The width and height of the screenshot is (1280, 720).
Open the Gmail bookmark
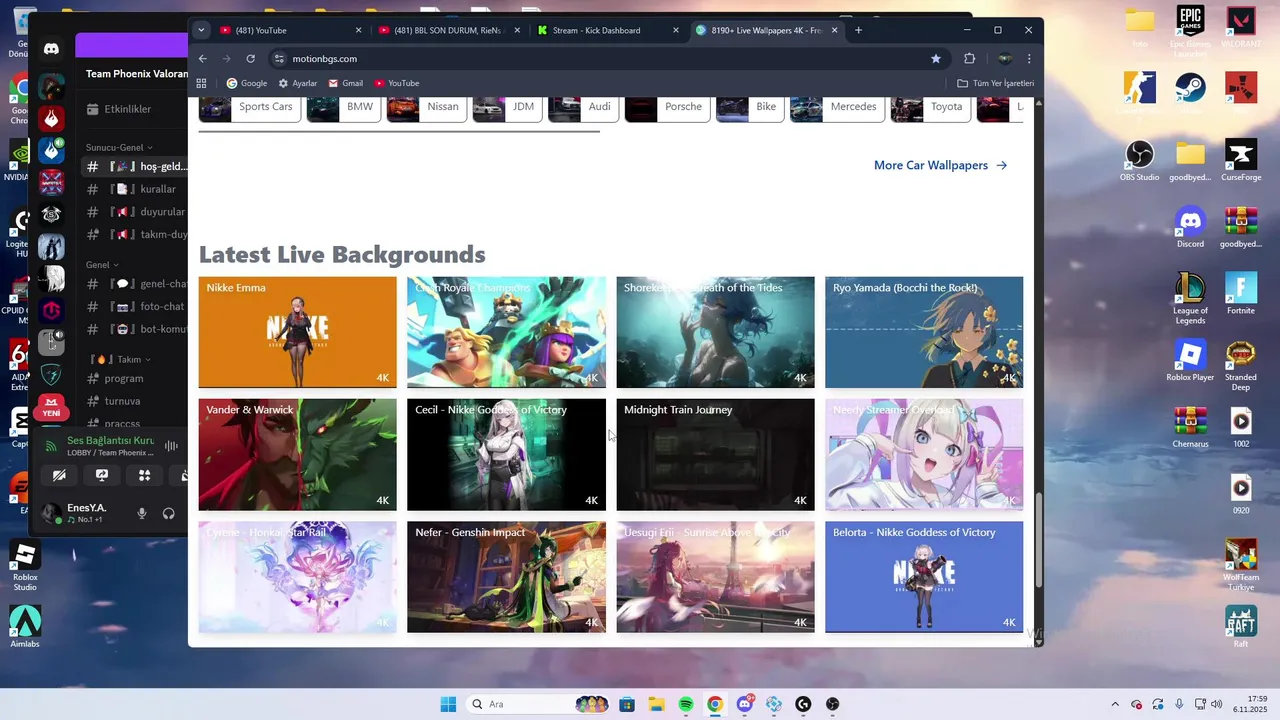346,83
